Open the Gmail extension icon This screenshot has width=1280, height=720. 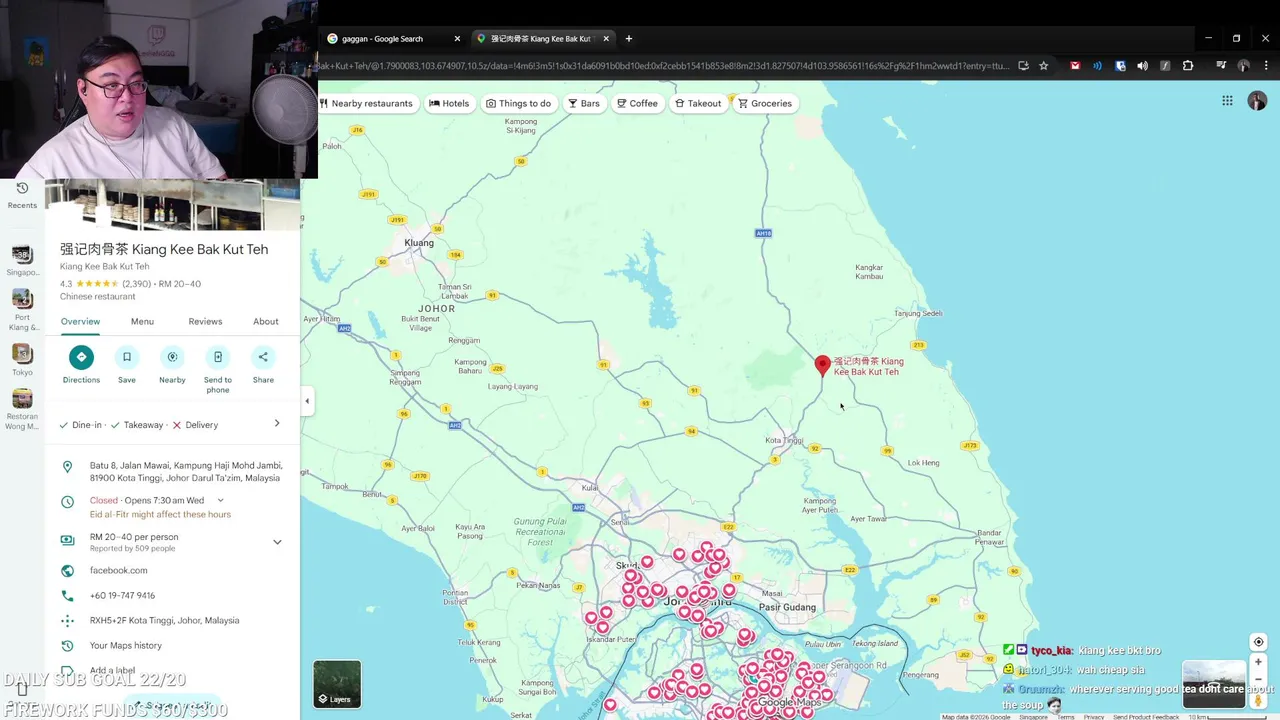click(x=1075, y=66)
